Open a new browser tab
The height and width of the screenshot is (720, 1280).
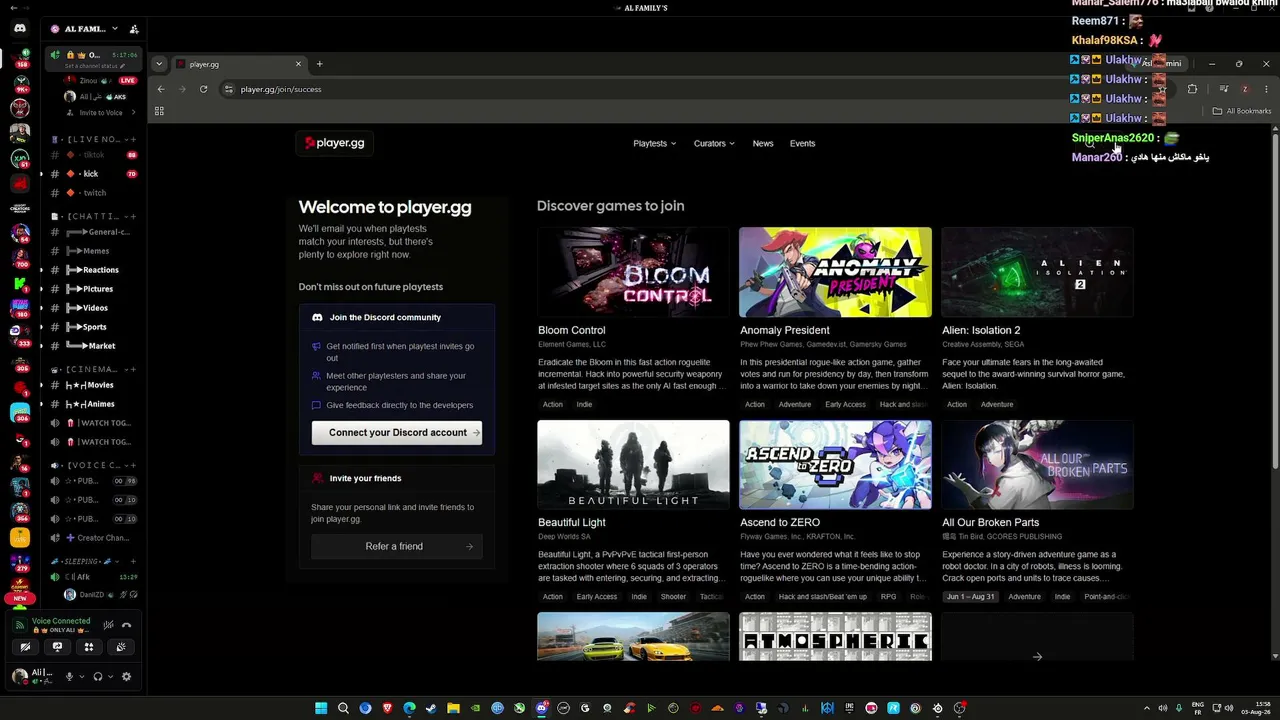[x=320, y=64]
